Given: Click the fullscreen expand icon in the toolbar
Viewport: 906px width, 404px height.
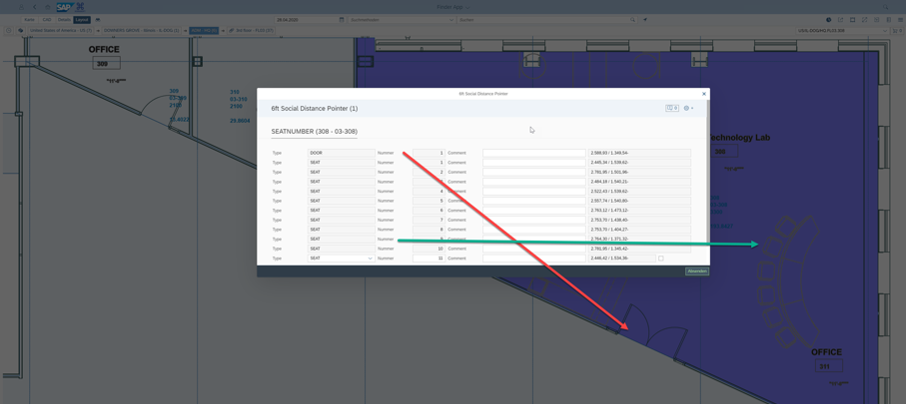Looking at the screenshot, I should pyautogui.click(x=864, y=20).
